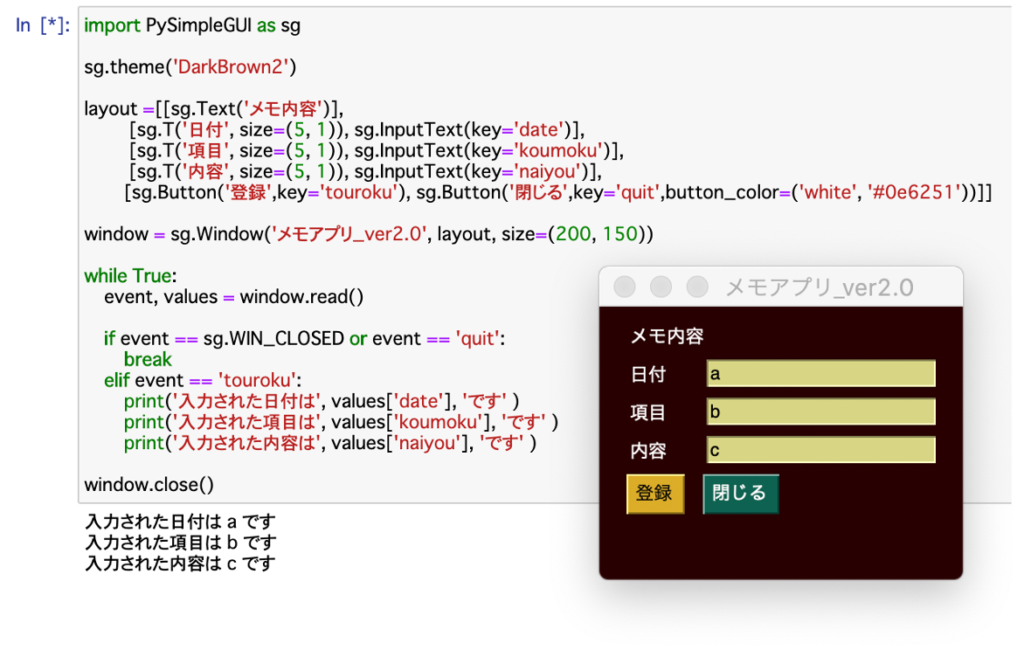
Task: Click the In [*] cell prompt
Action: click(42, 26)
